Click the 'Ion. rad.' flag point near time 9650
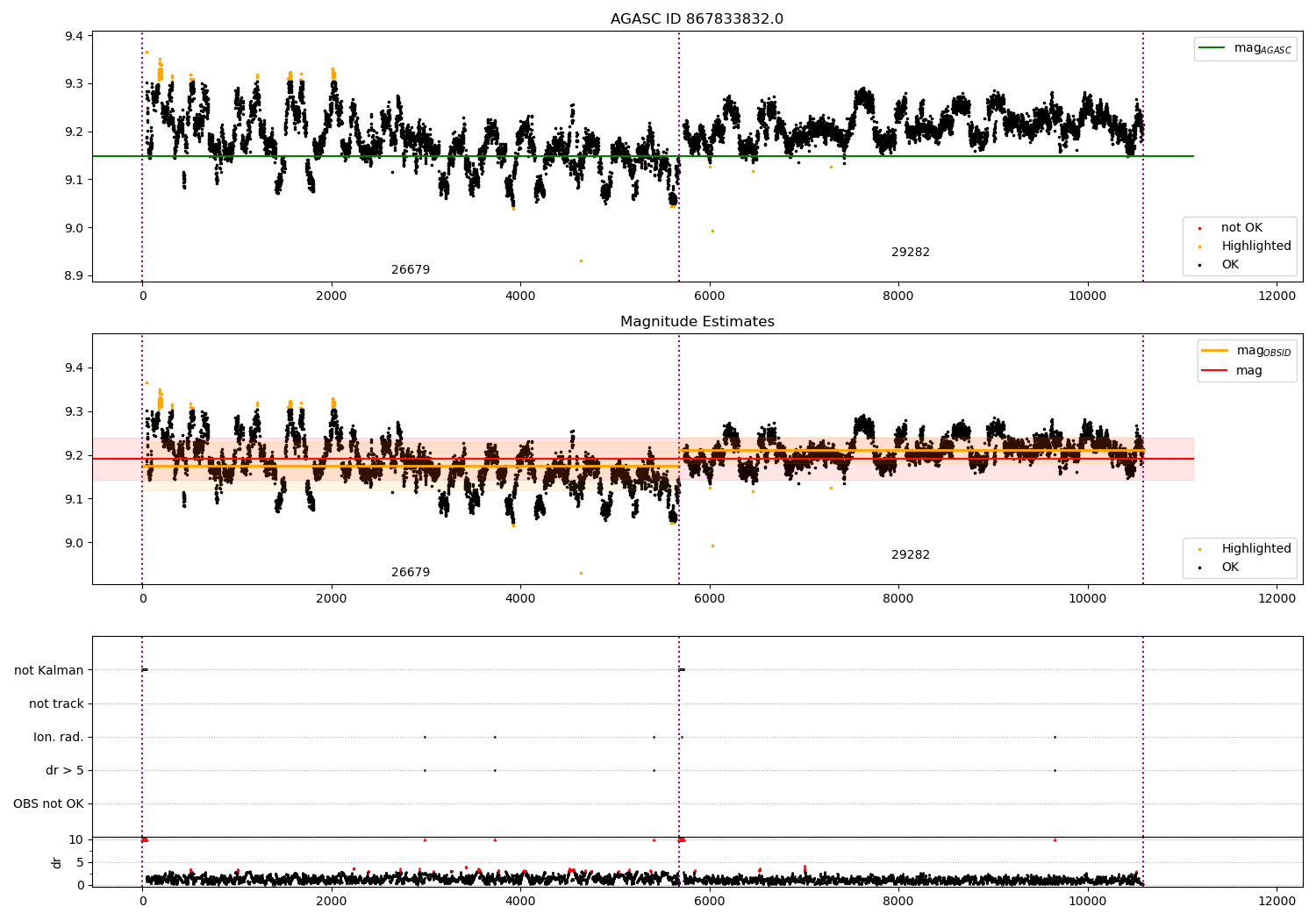 [x=1055, y=737]
